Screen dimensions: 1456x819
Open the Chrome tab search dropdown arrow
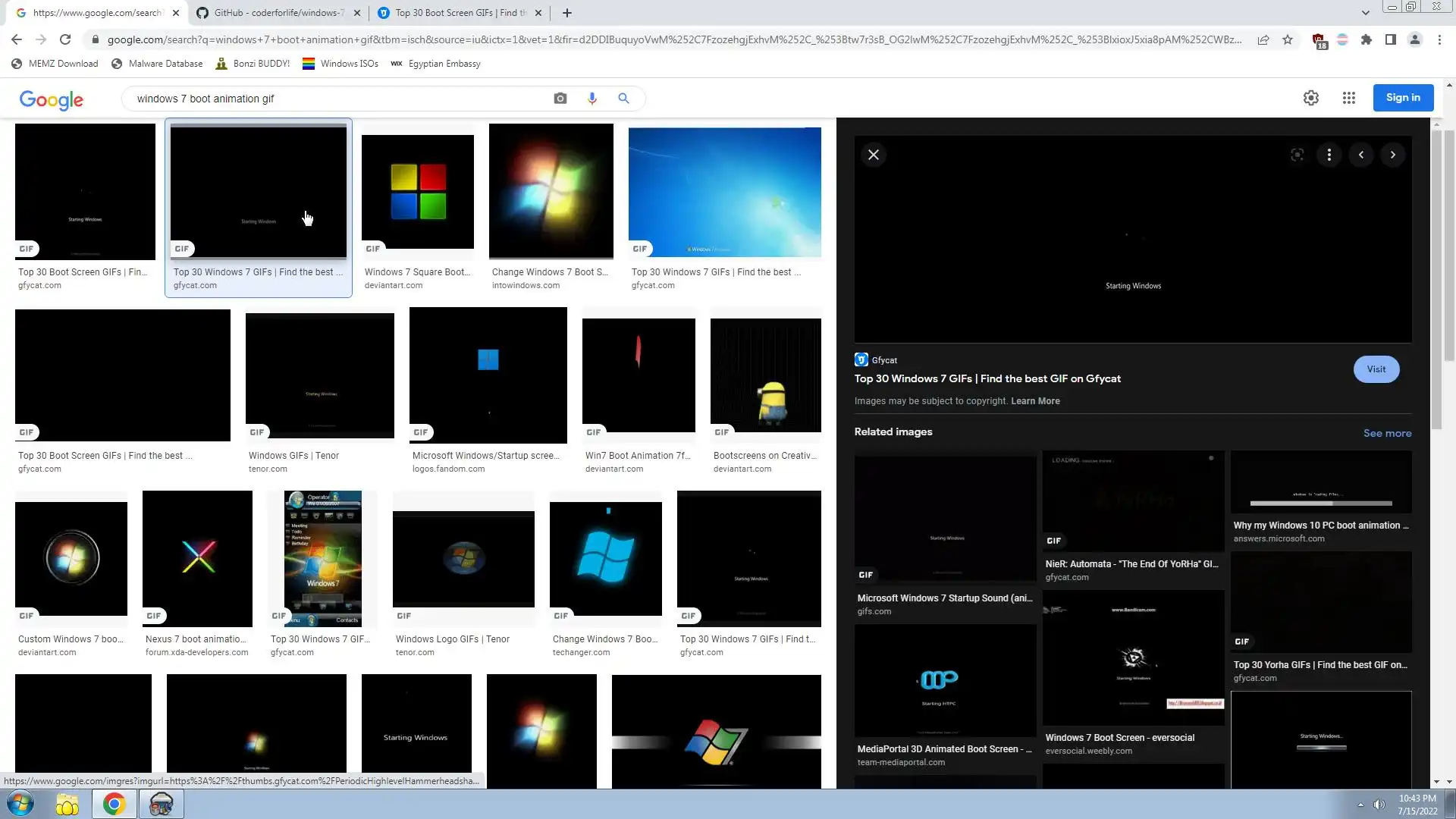[1365, 13]
